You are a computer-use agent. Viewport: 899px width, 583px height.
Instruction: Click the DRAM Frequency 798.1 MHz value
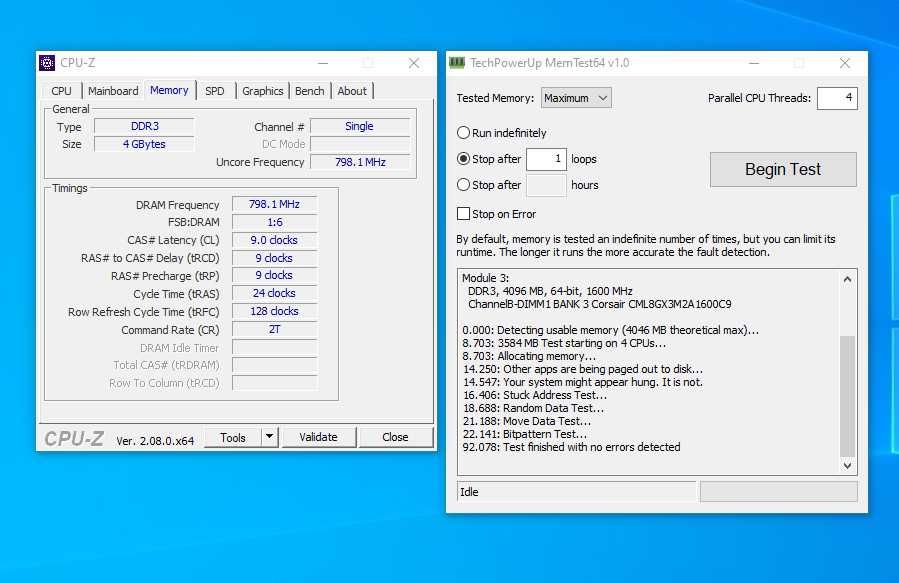pos(274,204)
